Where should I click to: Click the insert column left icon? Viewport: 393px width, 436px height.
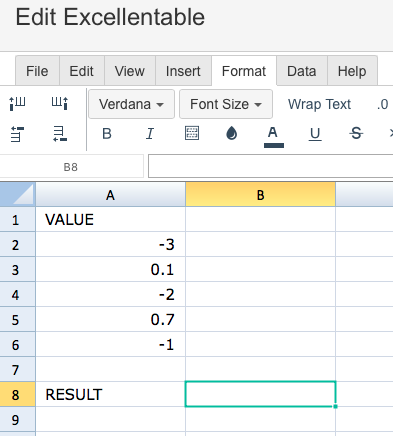17,103
